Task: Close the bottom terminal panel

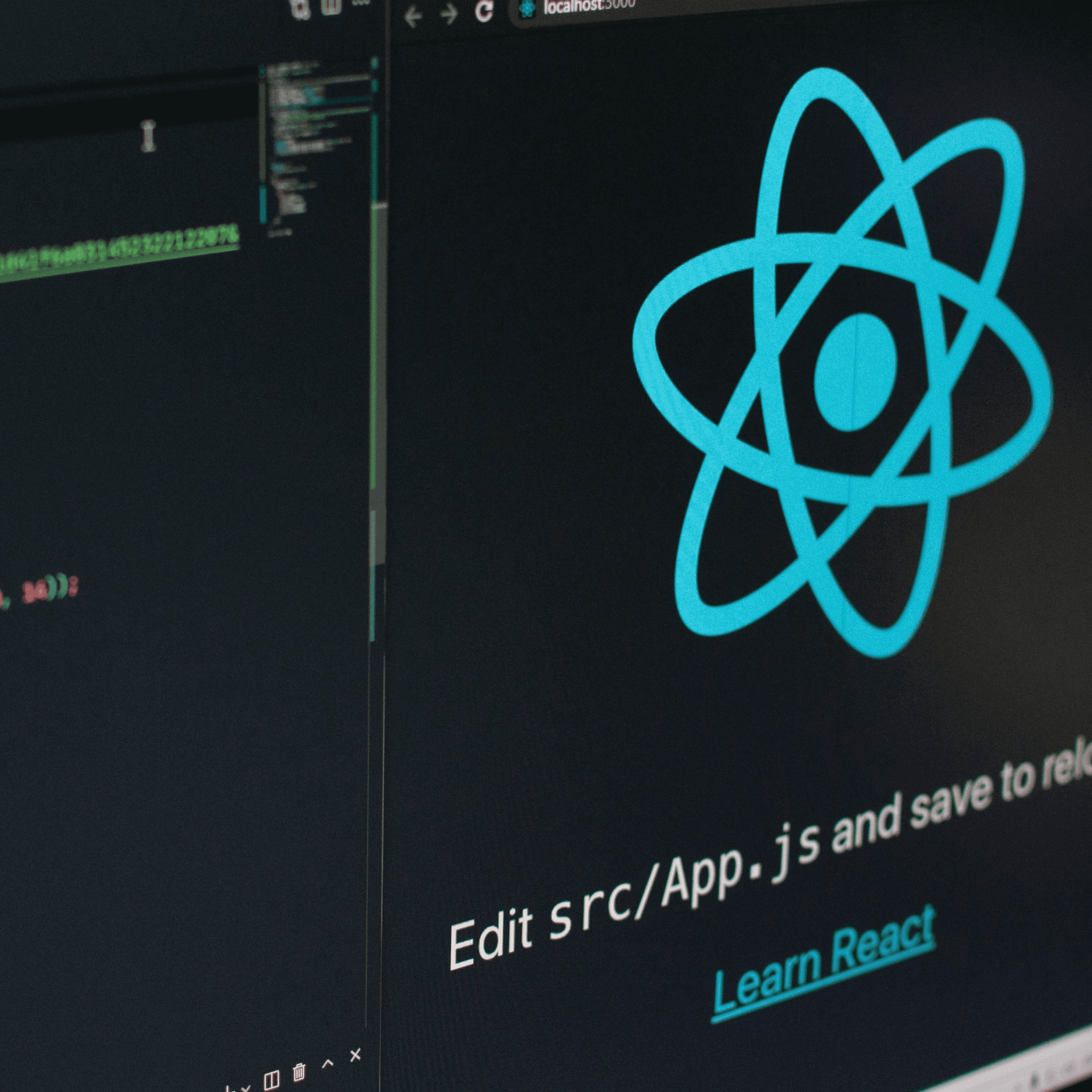Action: point(355,1055)
